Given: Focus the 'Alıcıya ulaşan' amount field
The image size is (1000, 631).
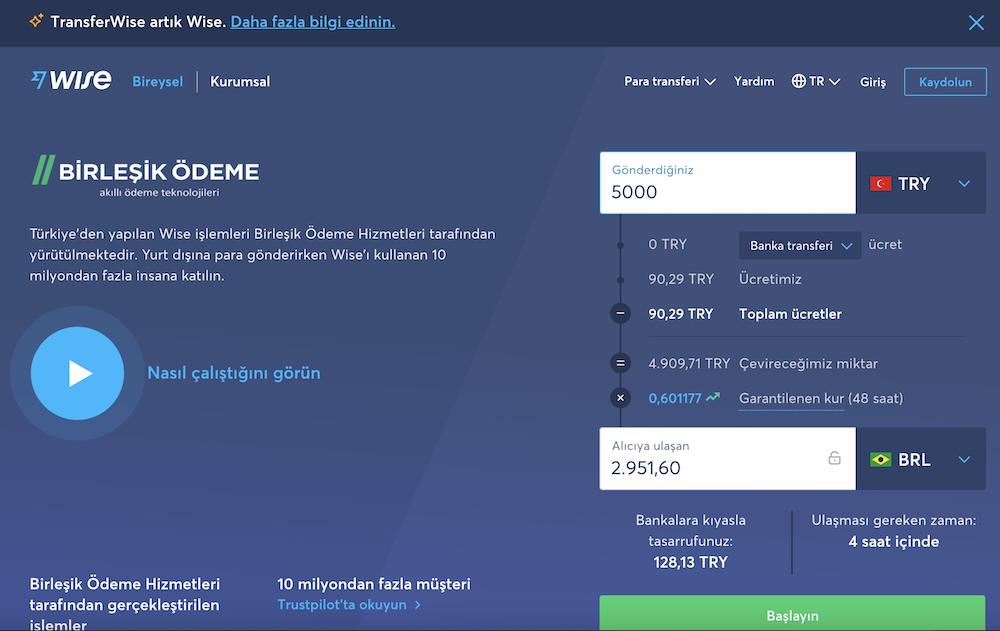Looking at the screenshot, I should tap(728, 459).
